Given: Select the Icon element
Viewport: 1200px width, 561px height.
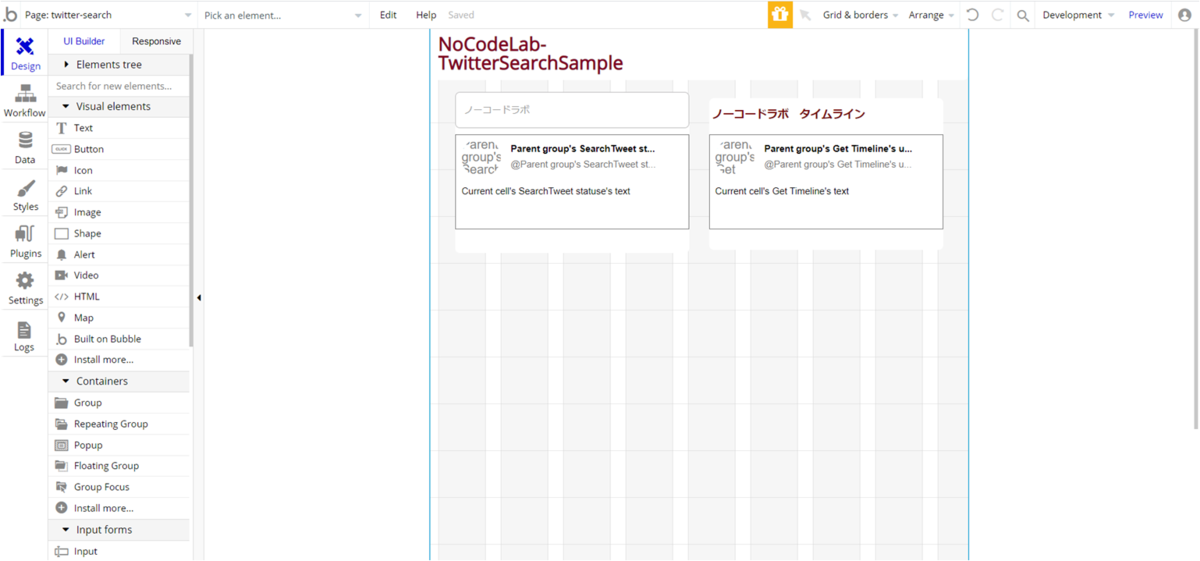Looking at the screenshot, I should [118, 170].
